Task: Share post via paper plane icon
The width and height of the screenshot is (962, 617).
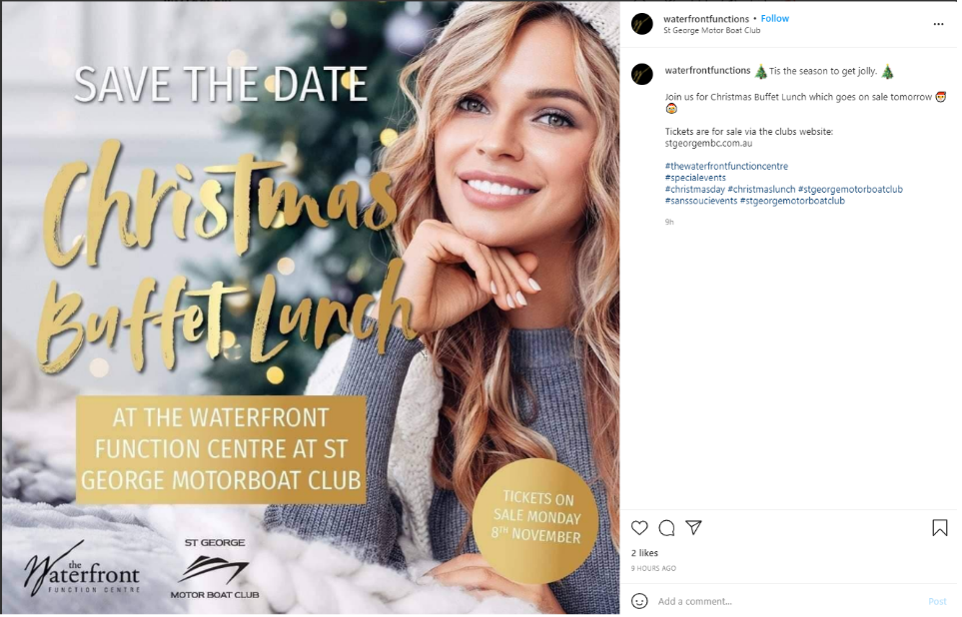Action: click(x=693, y=527)
